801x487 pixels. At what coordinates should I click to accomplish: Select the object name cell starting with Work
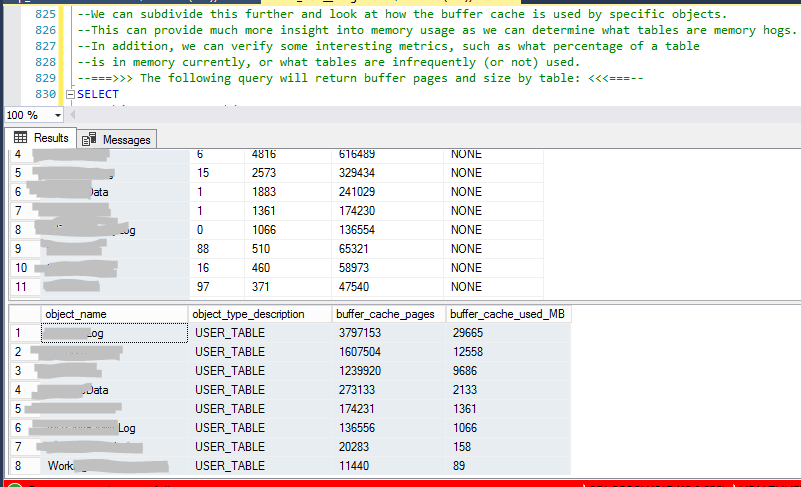pos(114,466)
